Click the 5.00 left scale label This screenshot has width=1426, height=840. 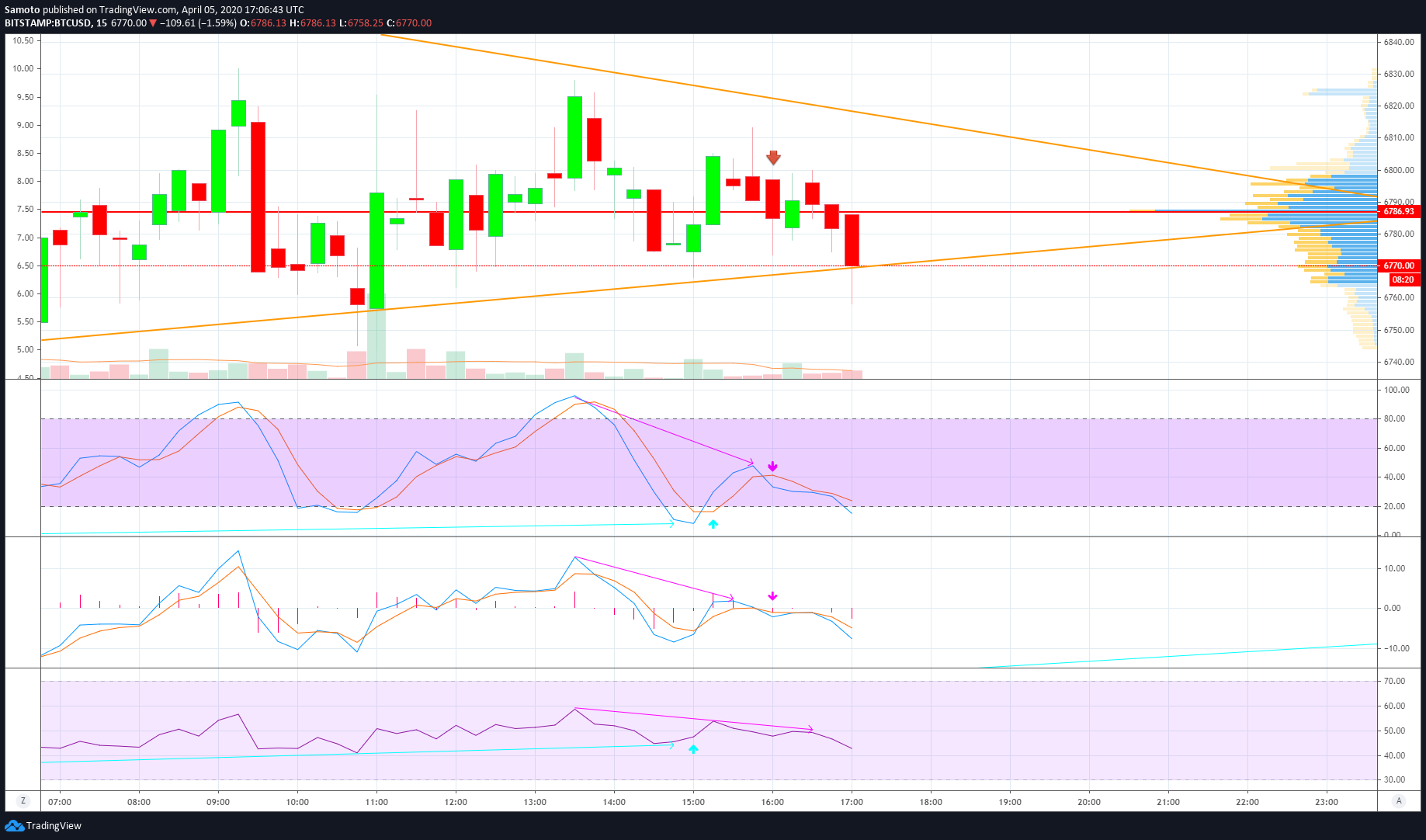pyautogui.click(x=26, y=349)
